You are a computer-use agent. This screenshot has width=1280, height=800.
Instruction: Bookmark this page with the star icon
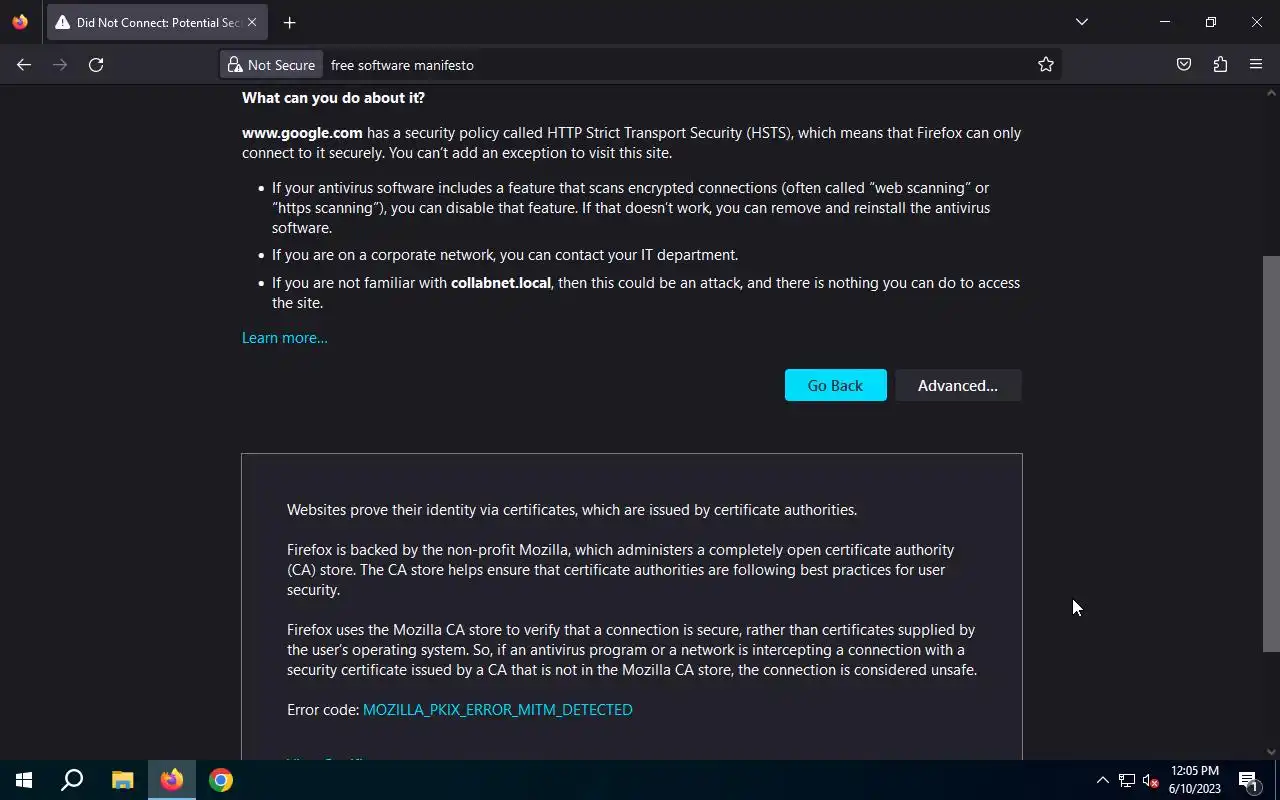(x=1046, y=65)
